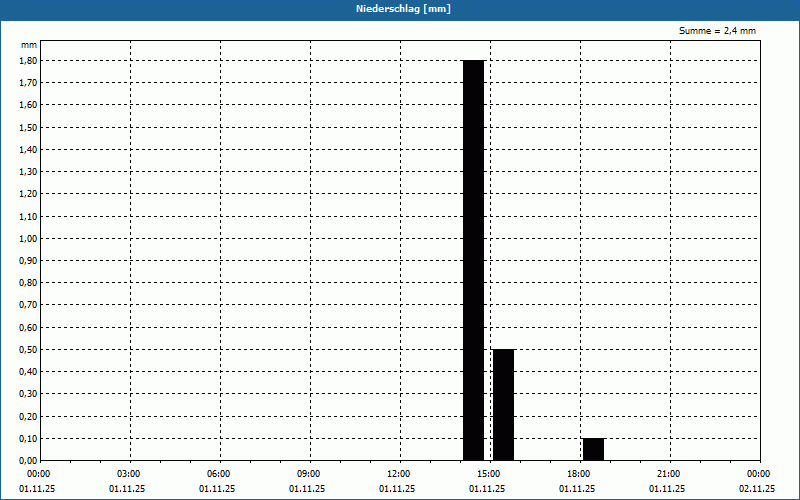Image resolution: width=800 pixels, height=500 pixels.
Task: Select the 1,40 y-axis value
Action: (28, 149)
